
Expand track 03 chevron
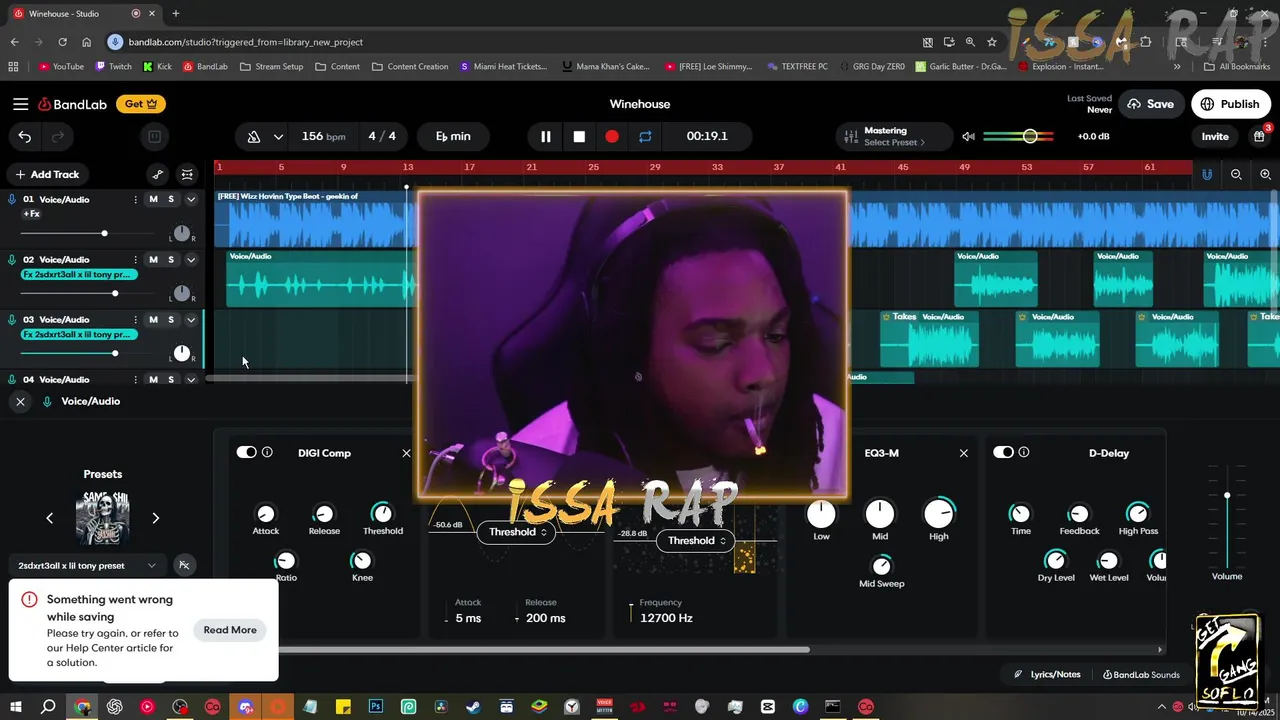191,320
